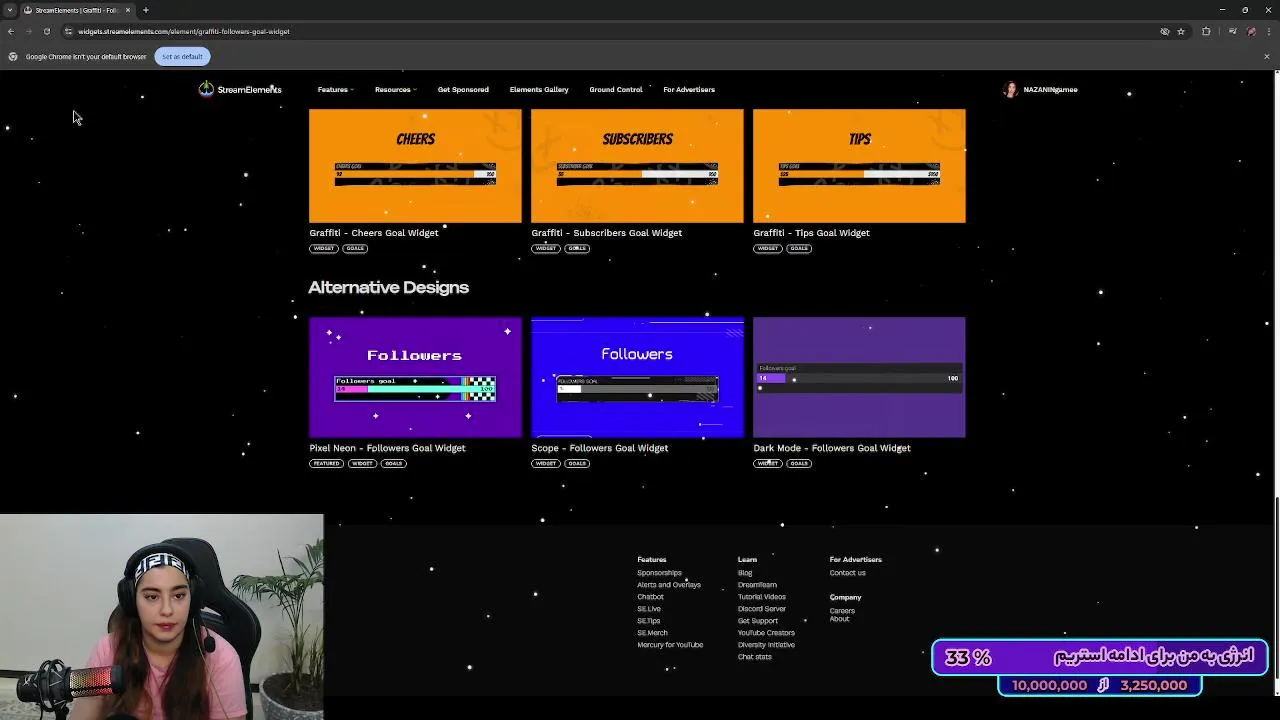Open the SE.Live footer link
This screenshot has width=1280, height=720.
click(649, 609)
